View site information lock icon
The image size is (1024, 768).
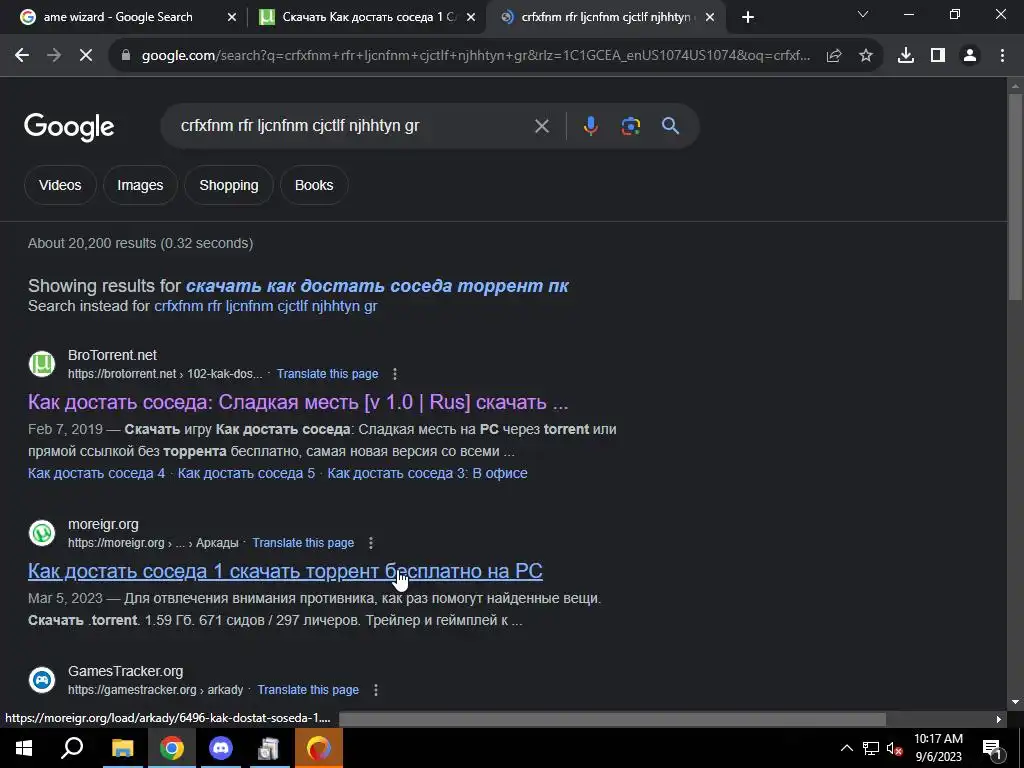[126, 56]
